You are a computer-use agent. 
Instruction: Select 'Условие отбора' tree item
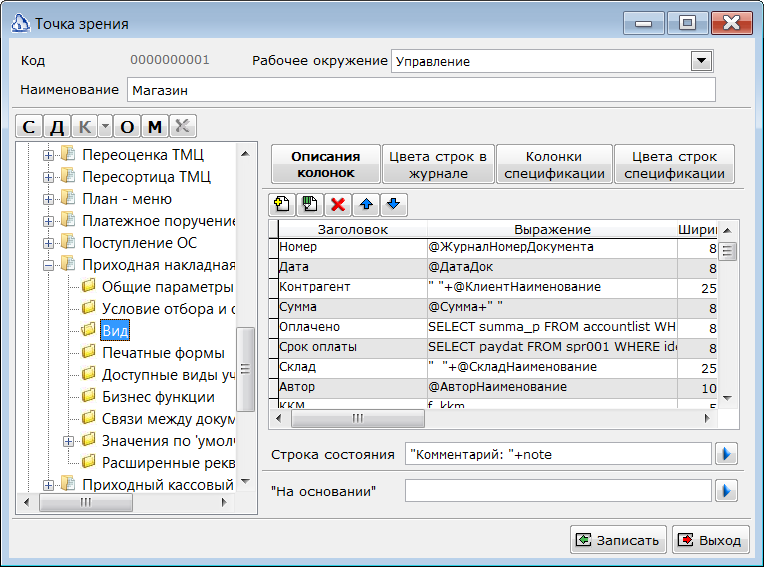(169, 309)
